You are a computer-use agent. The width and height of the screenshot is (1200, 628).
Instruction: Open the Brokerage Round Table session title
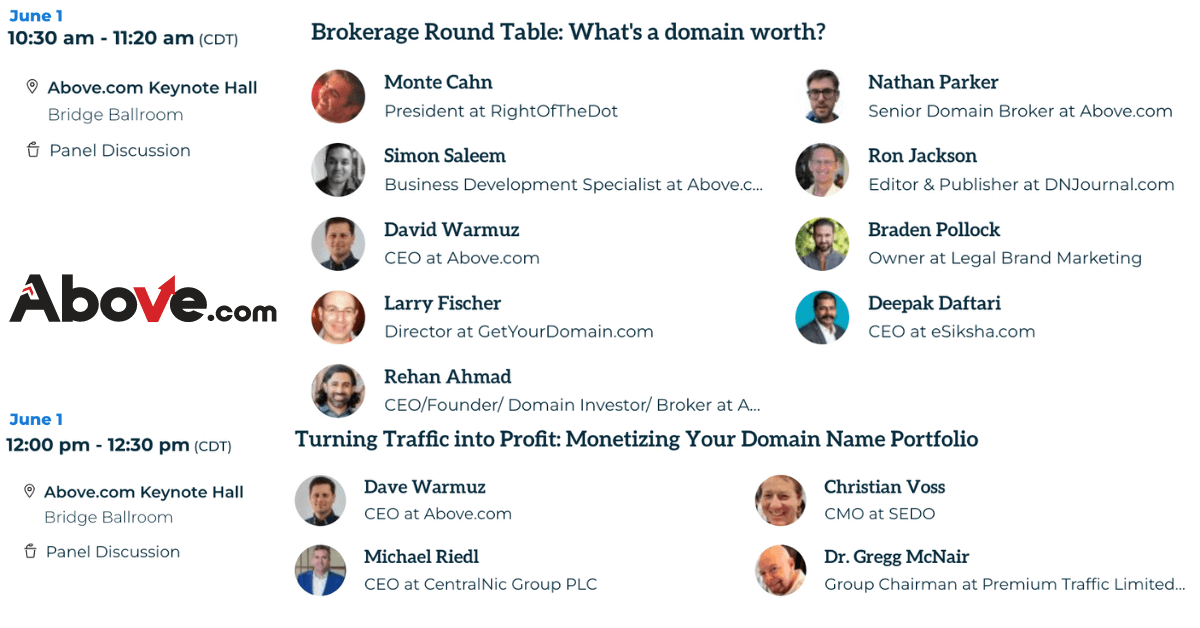coord(568,32)
